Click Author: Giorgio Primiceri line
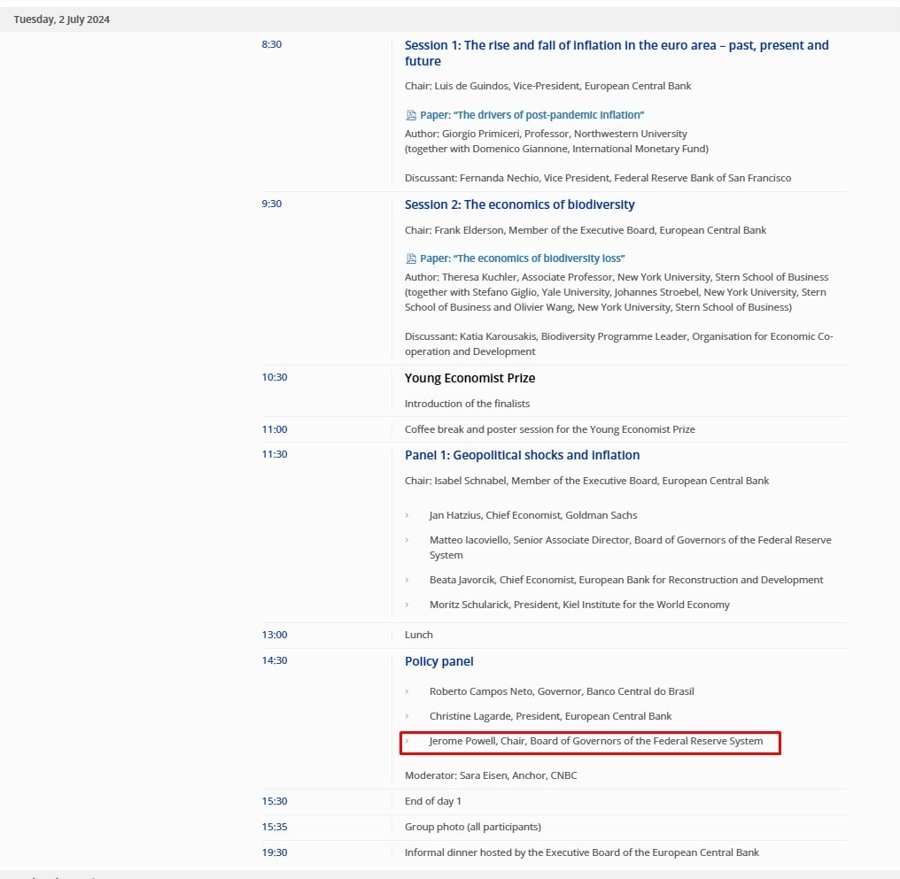 click(x=546, y=134)
